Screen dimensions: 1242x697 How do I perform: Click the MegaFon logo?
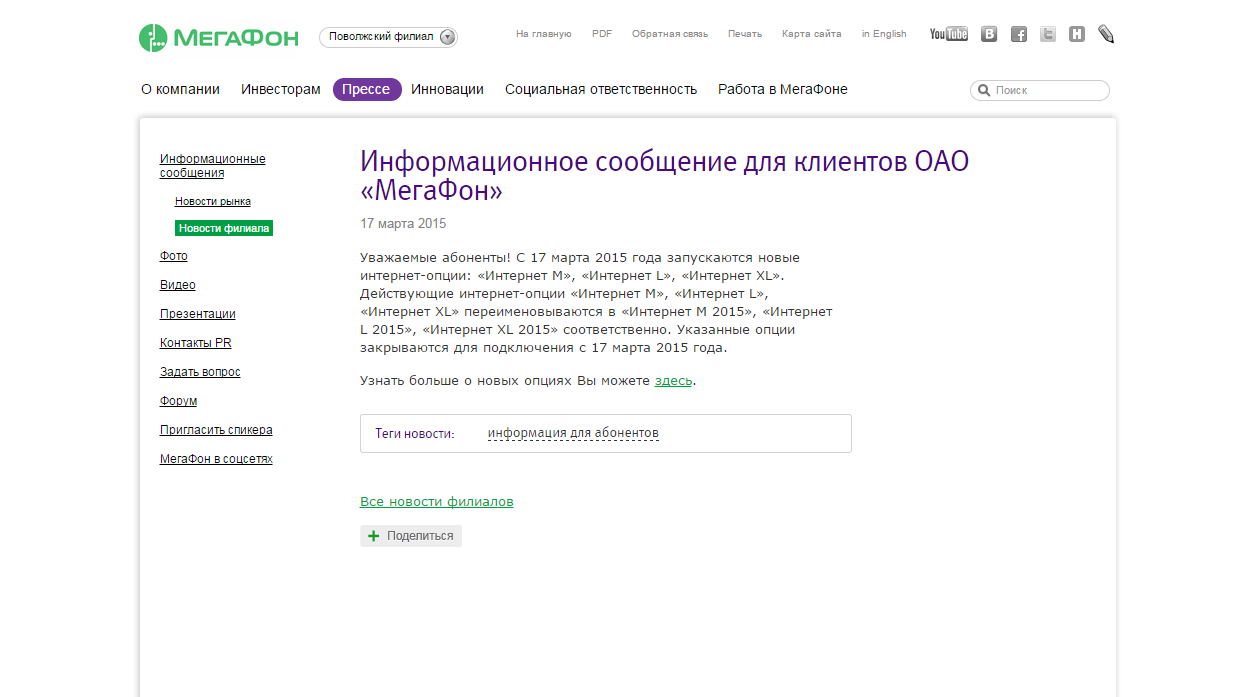point(219,38)
